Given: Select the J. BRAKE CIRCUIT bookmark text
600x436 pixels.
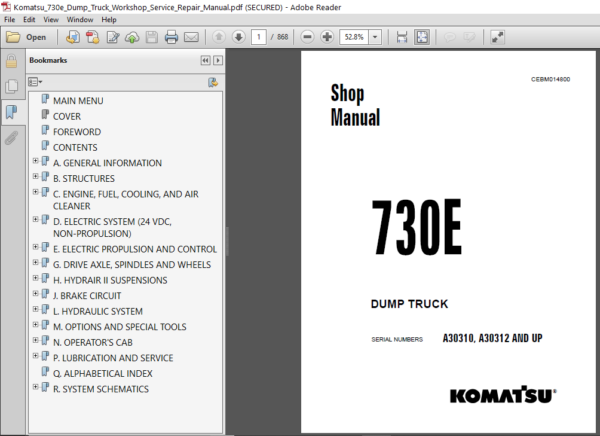Looking at the screenshot, I should click(87, 296).
